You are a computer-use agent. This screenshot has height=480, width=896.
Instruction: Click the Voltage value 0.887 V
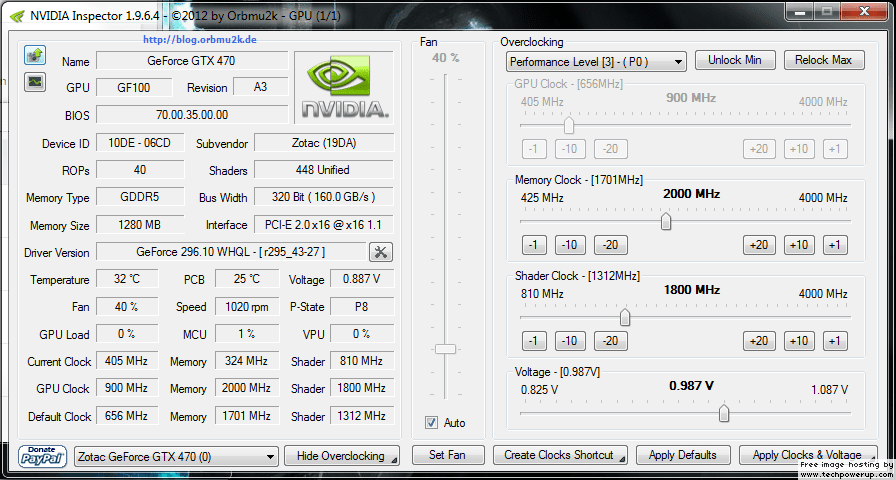(x=362, y=279)
